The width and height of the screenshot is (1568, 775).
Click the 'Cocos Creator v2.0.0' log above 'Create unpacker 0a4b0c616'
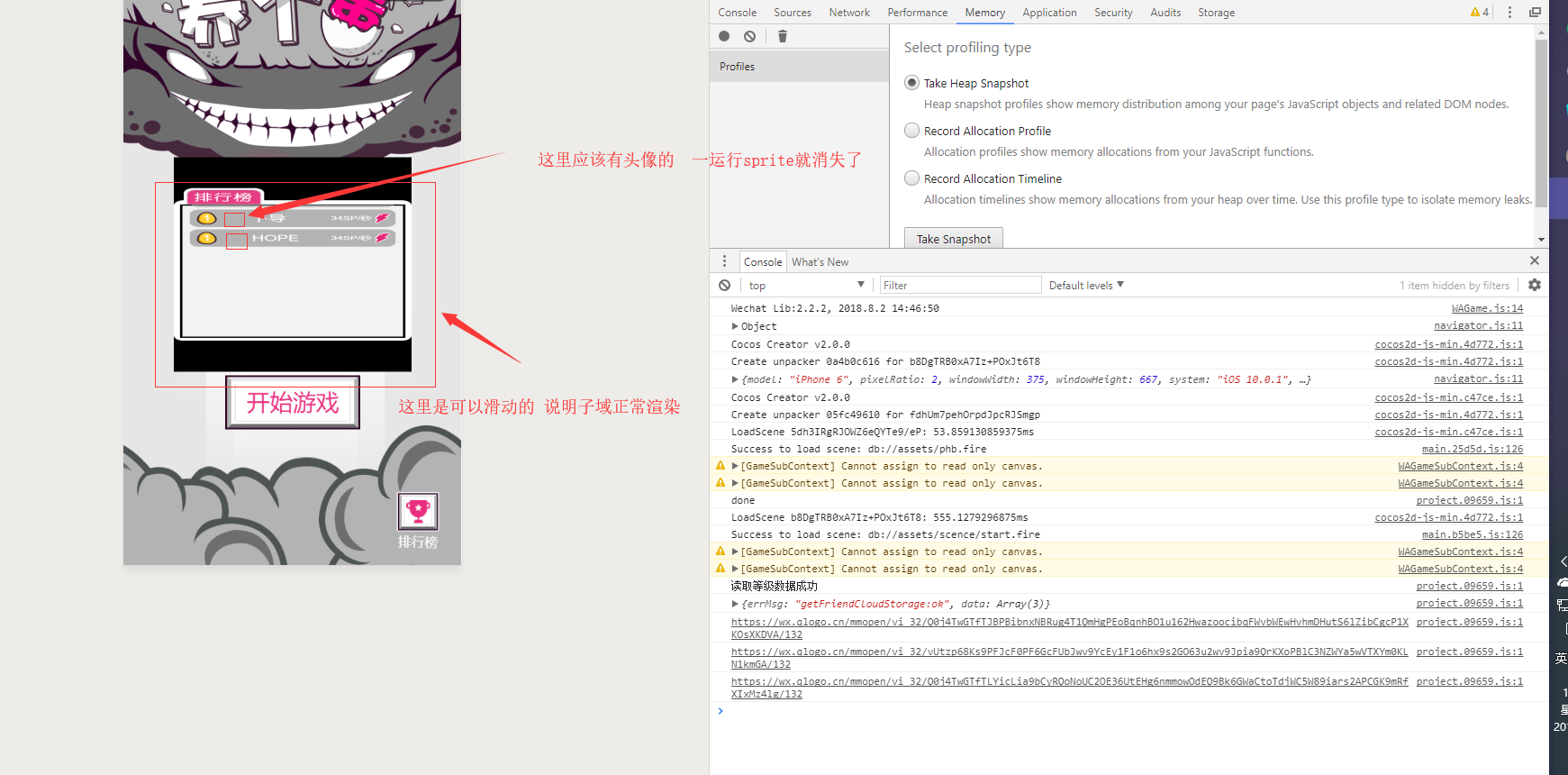(x=791, y=344)
